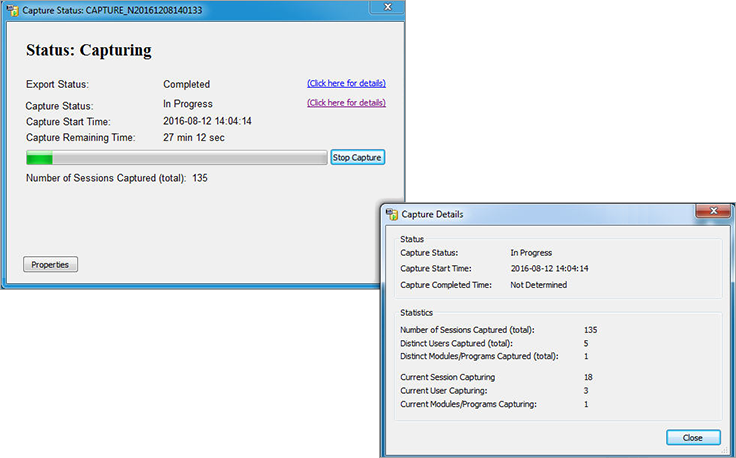Close Capture Status window with X

pyautogui.click(x=388, y=7)
